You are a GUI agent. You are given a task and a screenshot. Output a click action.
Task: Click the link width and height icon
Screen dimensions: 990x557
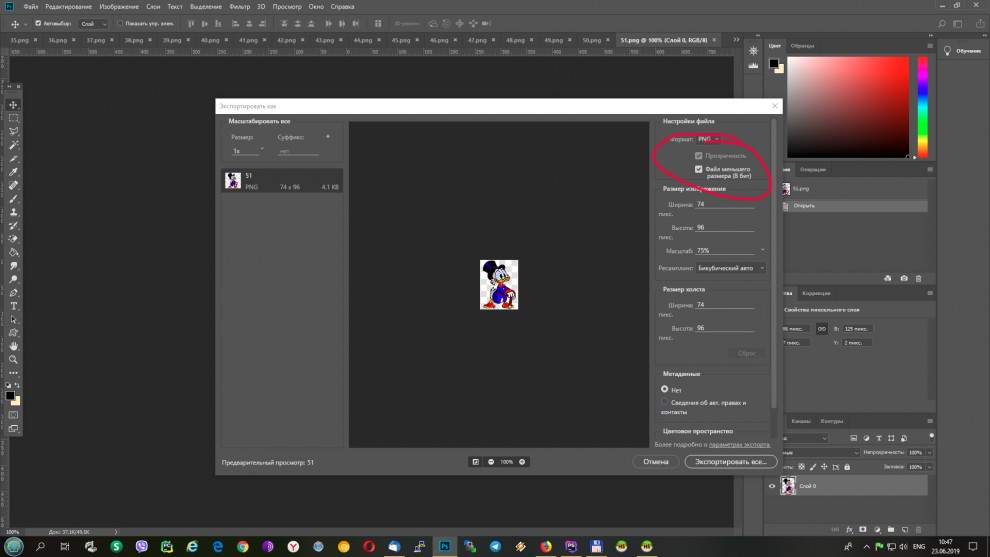tap(821, 329)
